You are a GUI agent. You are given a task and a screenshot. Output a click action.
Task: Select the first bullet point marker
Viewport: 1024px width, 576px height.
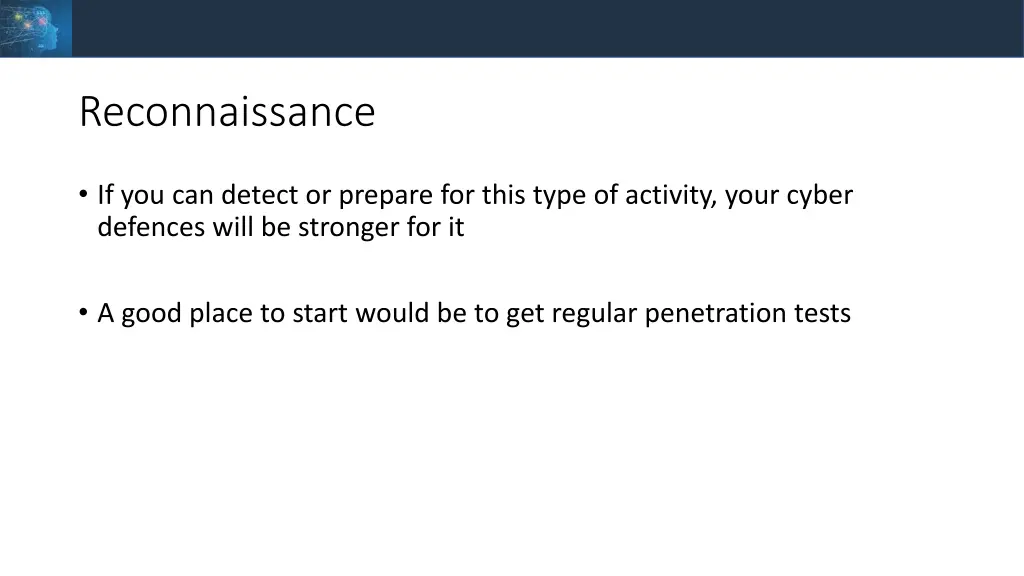(x=83, y=193)
